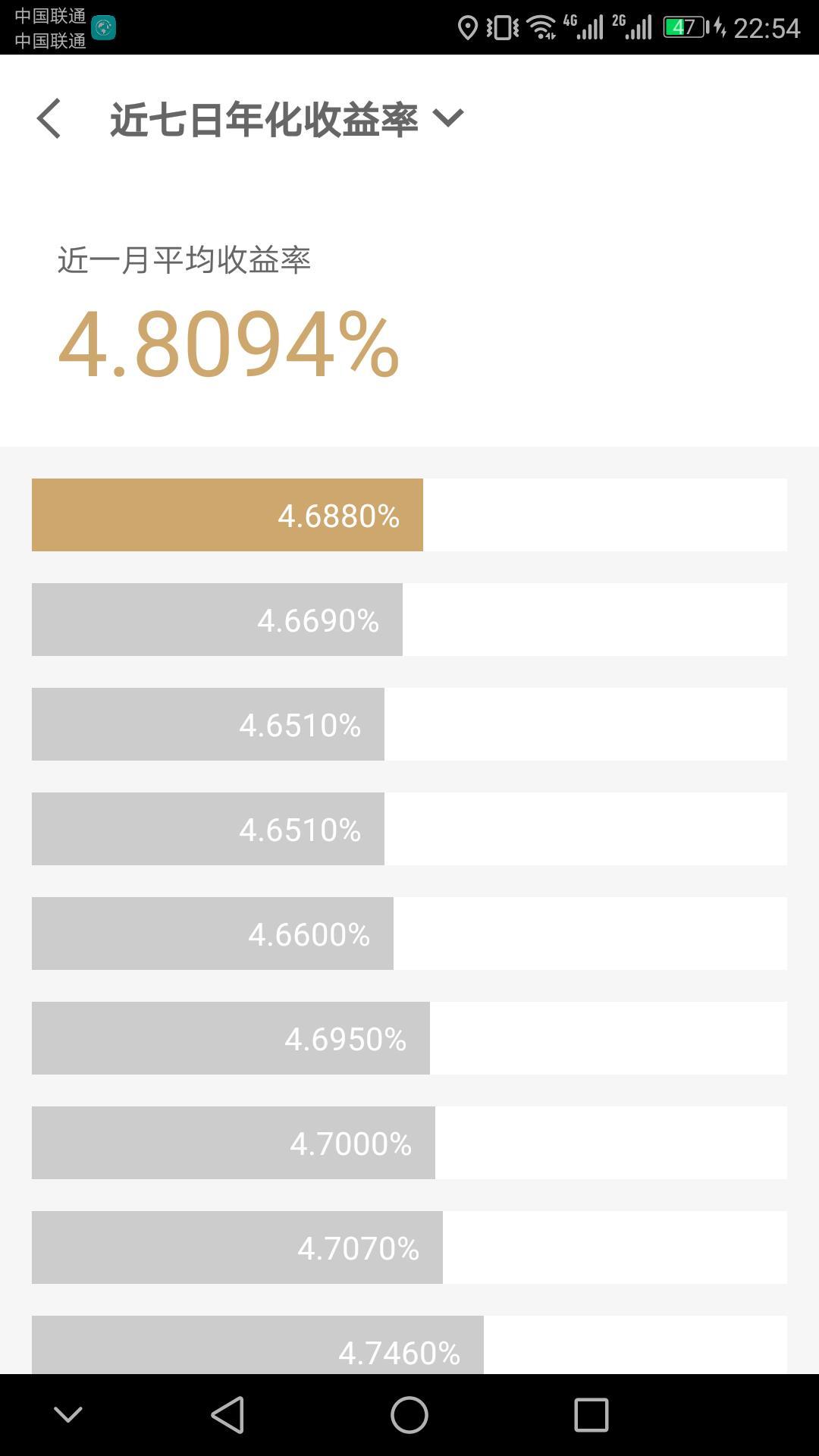Tap the 近一月平均收益率 label
Image resolution: width=819 pixels, height=1456 pixels.
pyautogui.click(x=184, y=260)
